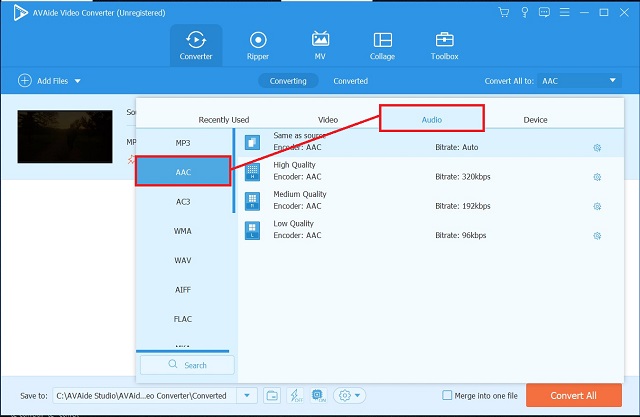This screenshot has width=640, height=417.
Task: Click the video thumbnail preview
Action: click(65, 136)
